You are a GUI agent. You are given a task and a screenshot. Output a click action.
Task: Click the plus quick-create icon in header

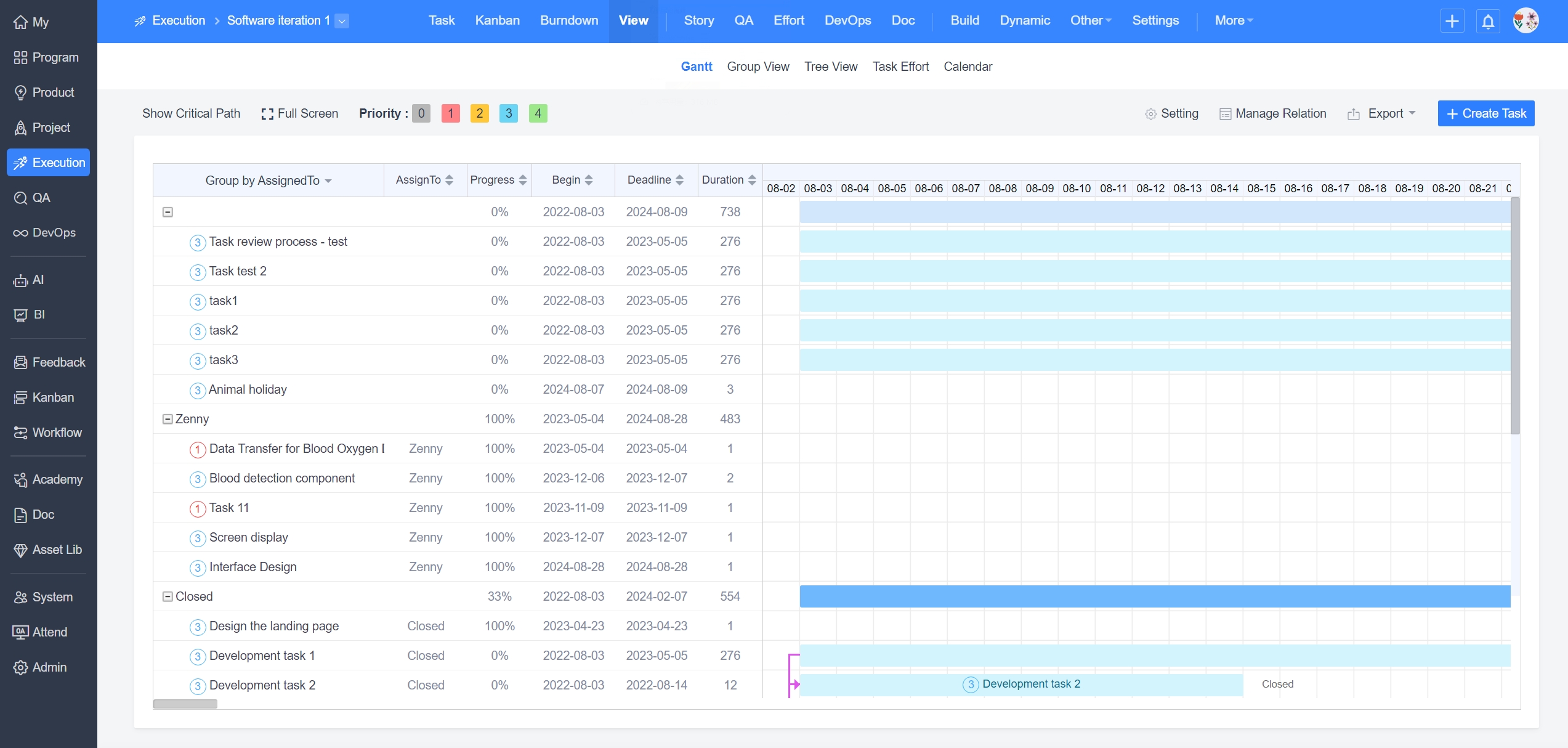pyautogui.click(x=1452, y=22)
